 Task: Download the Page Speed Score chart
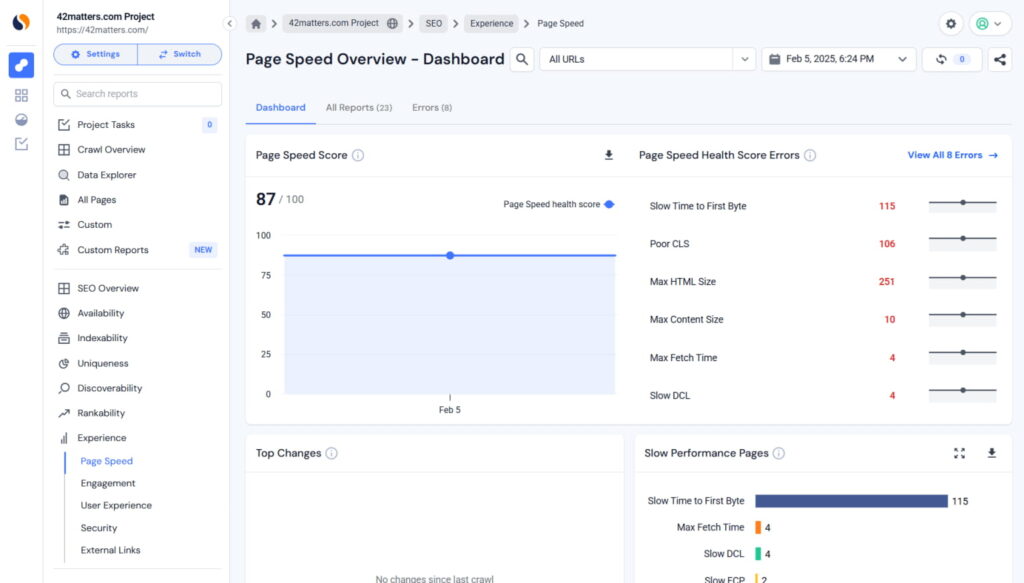click(x=608, y=155)
